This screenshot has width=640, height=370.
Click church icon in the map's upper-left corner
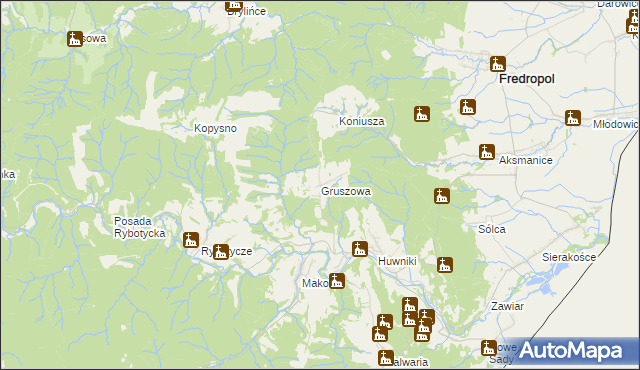(x=75, y=39)
